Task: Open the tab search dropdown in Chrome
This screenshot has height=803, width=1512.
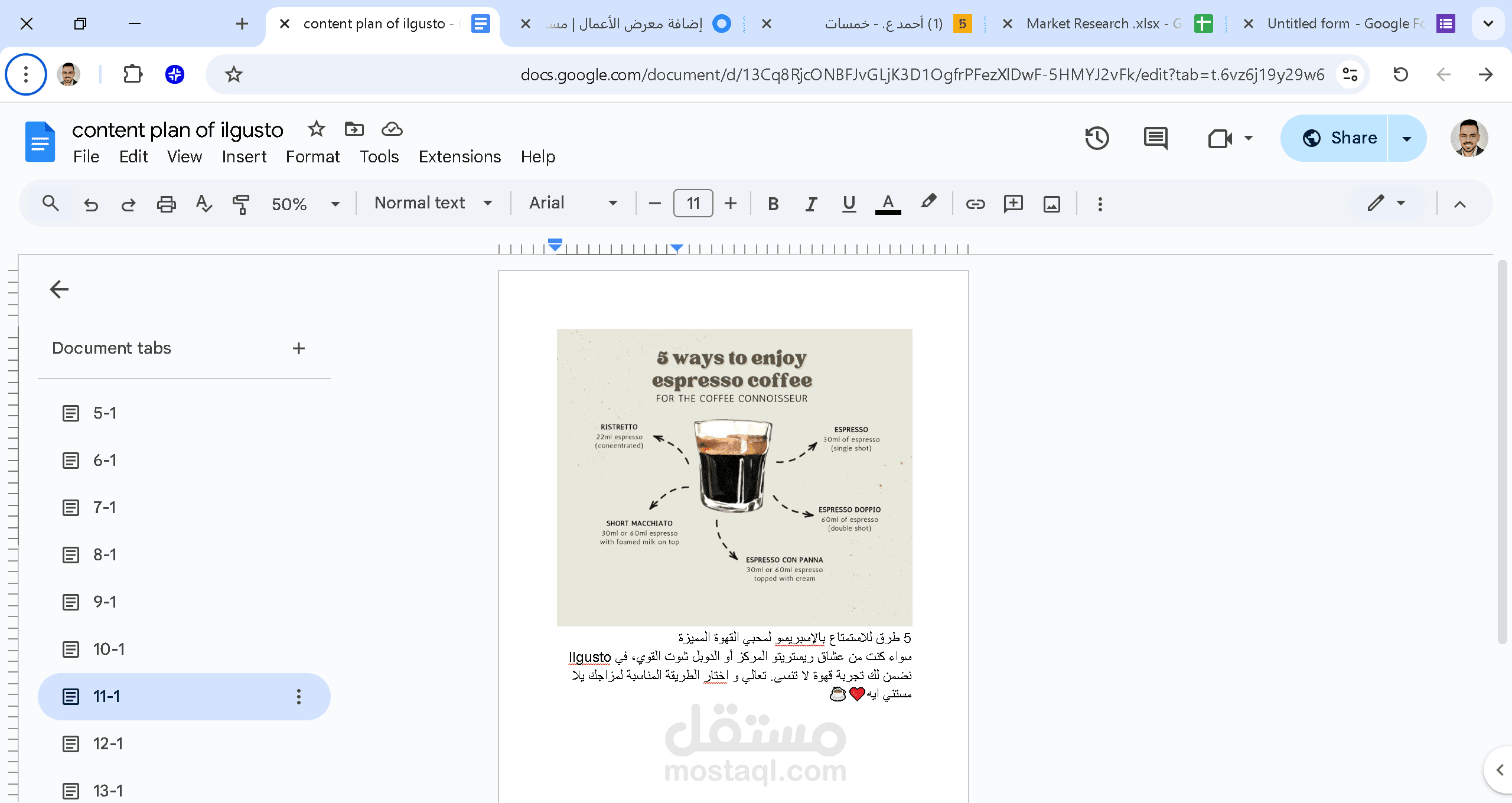Action: 1488,24
